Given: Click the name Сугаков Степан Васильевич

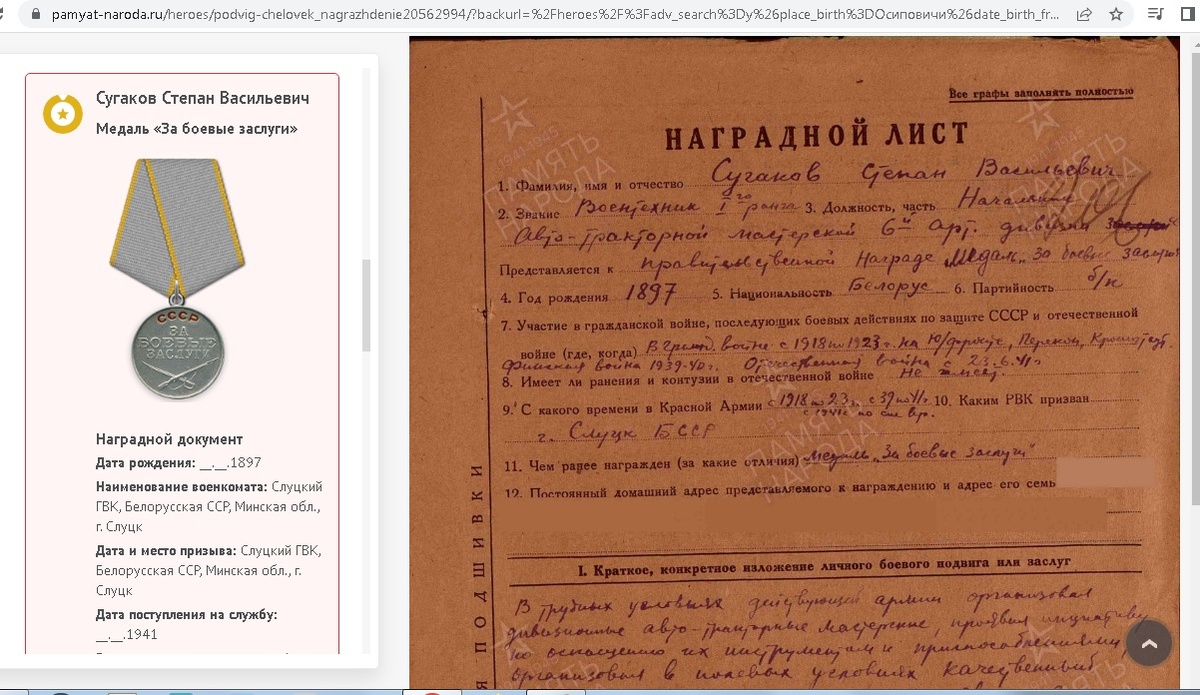Looking at the screenshot, I should (202, 97).
